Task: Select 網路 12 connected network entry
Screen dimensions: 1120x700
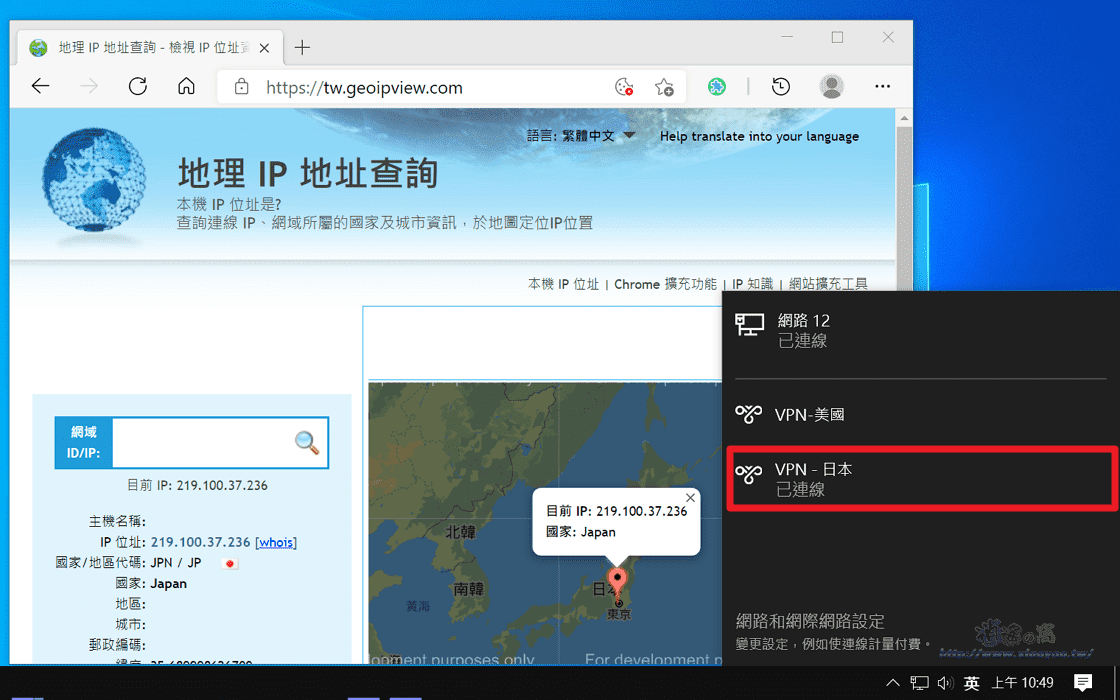Action: point(921,331)
